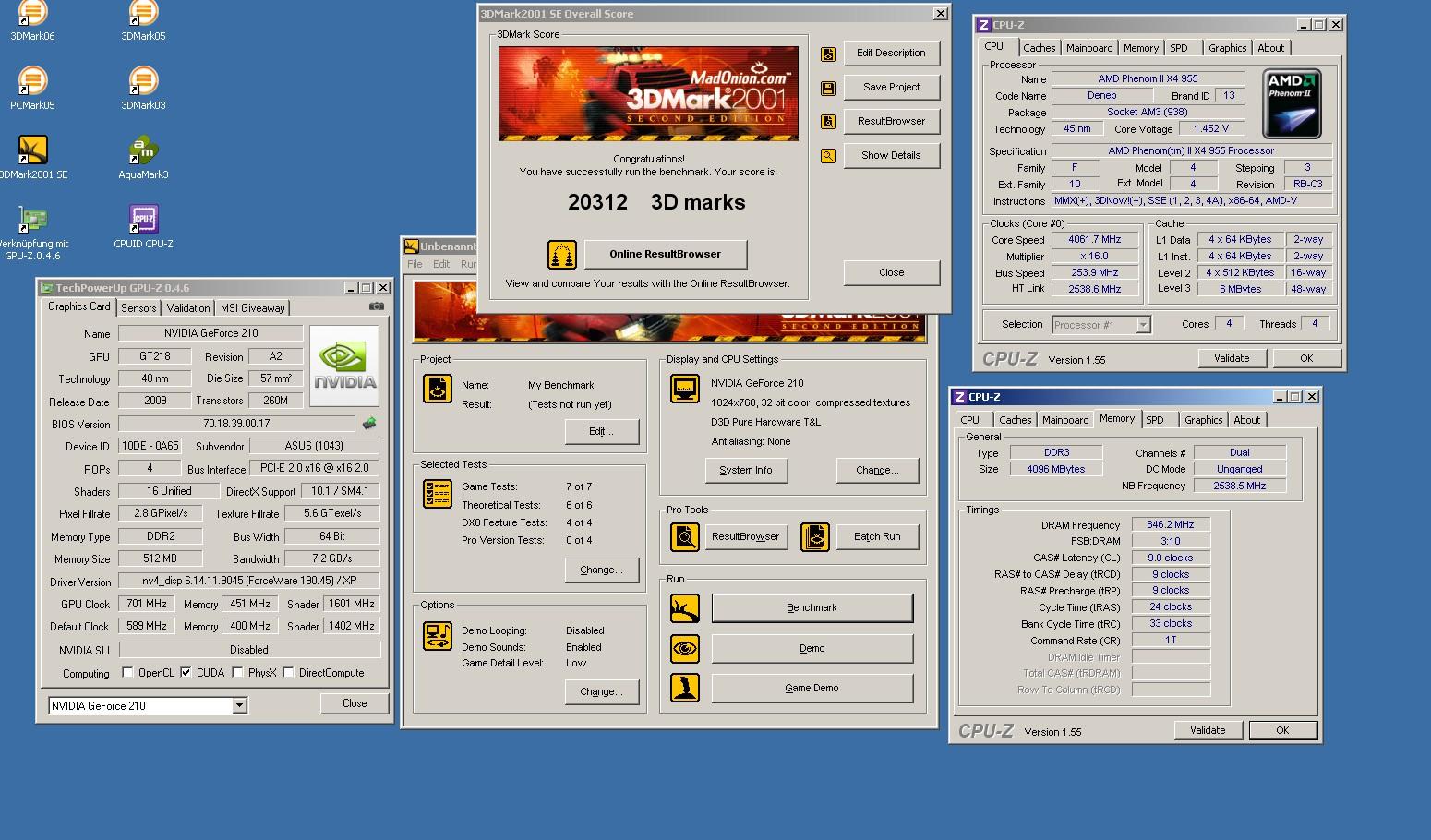Click the magnifier icon beside Show Details
The width and height of the screenshot is (1431, 840).
[x=828, y=156]
